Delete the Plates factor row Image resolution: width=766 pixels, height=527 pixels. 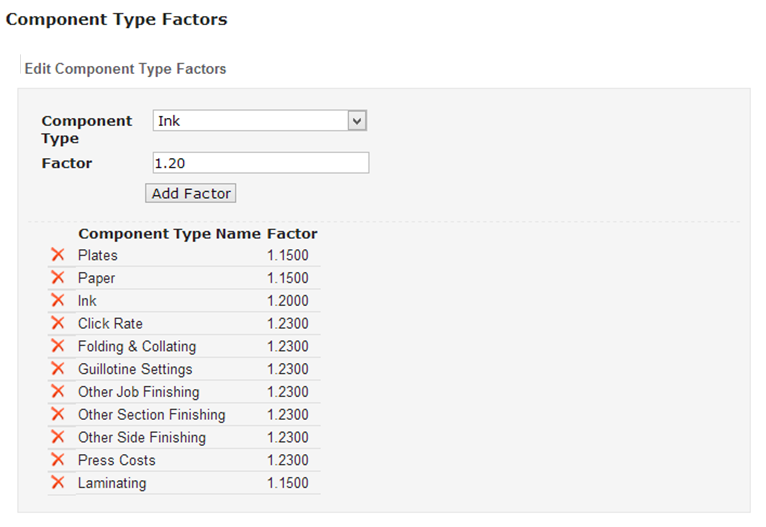57,255
